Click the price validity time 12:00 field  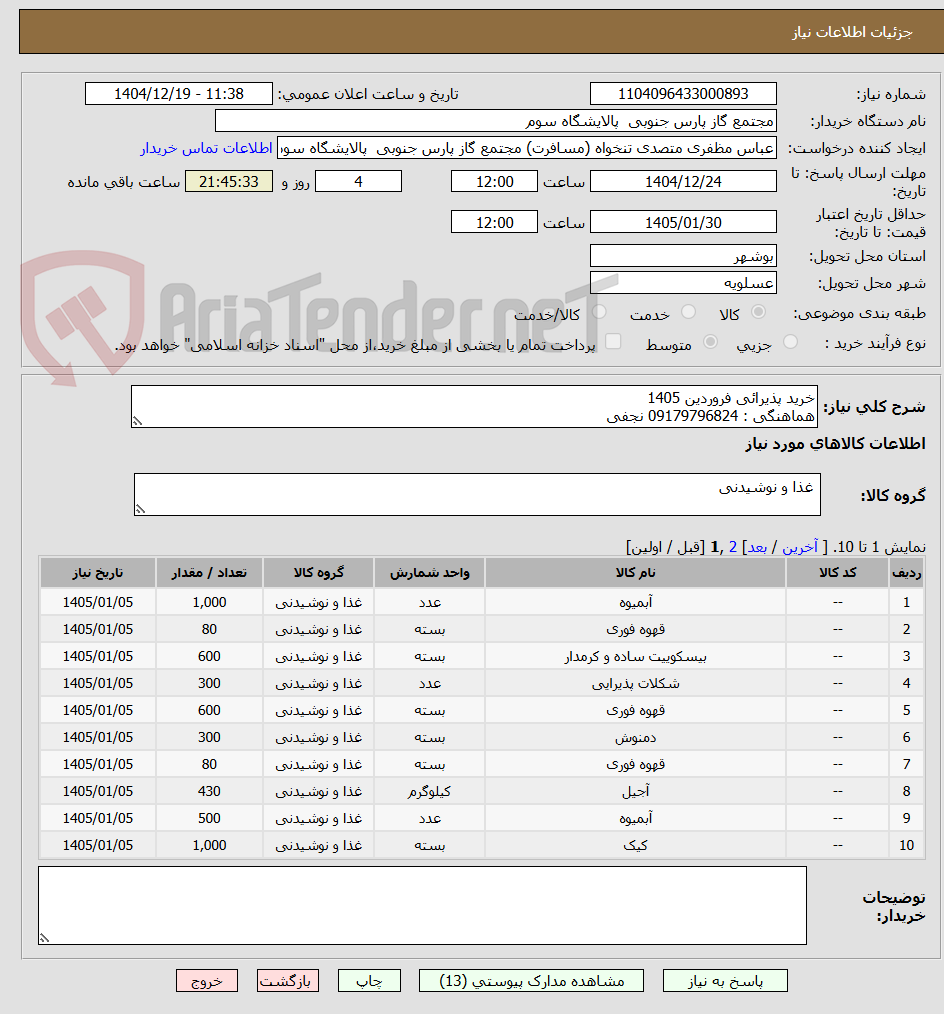point(494,222)
